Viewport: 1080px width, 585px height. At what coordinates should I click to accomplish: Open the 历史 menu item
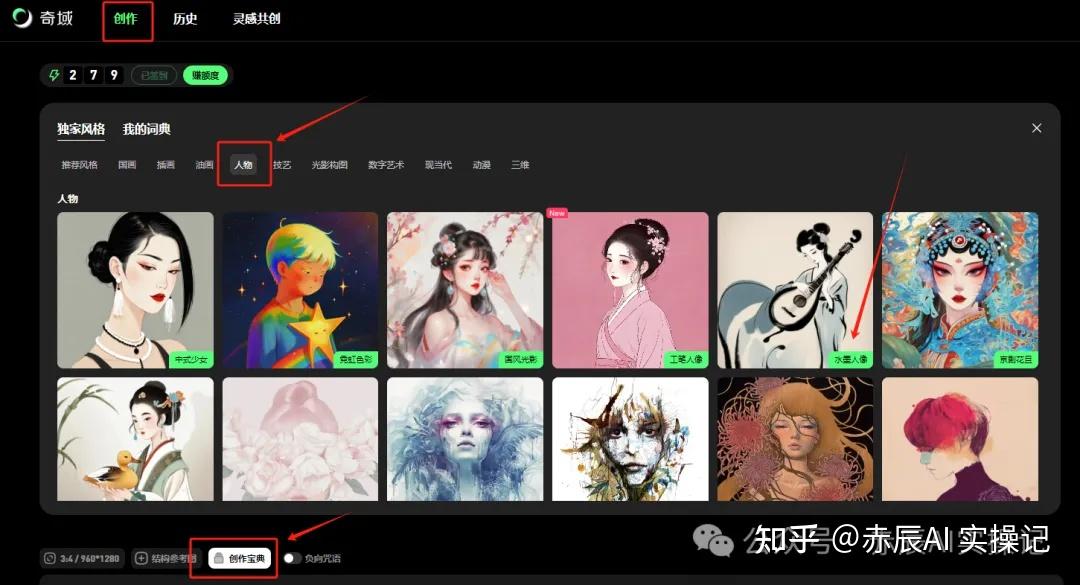[x=184, y=18]
